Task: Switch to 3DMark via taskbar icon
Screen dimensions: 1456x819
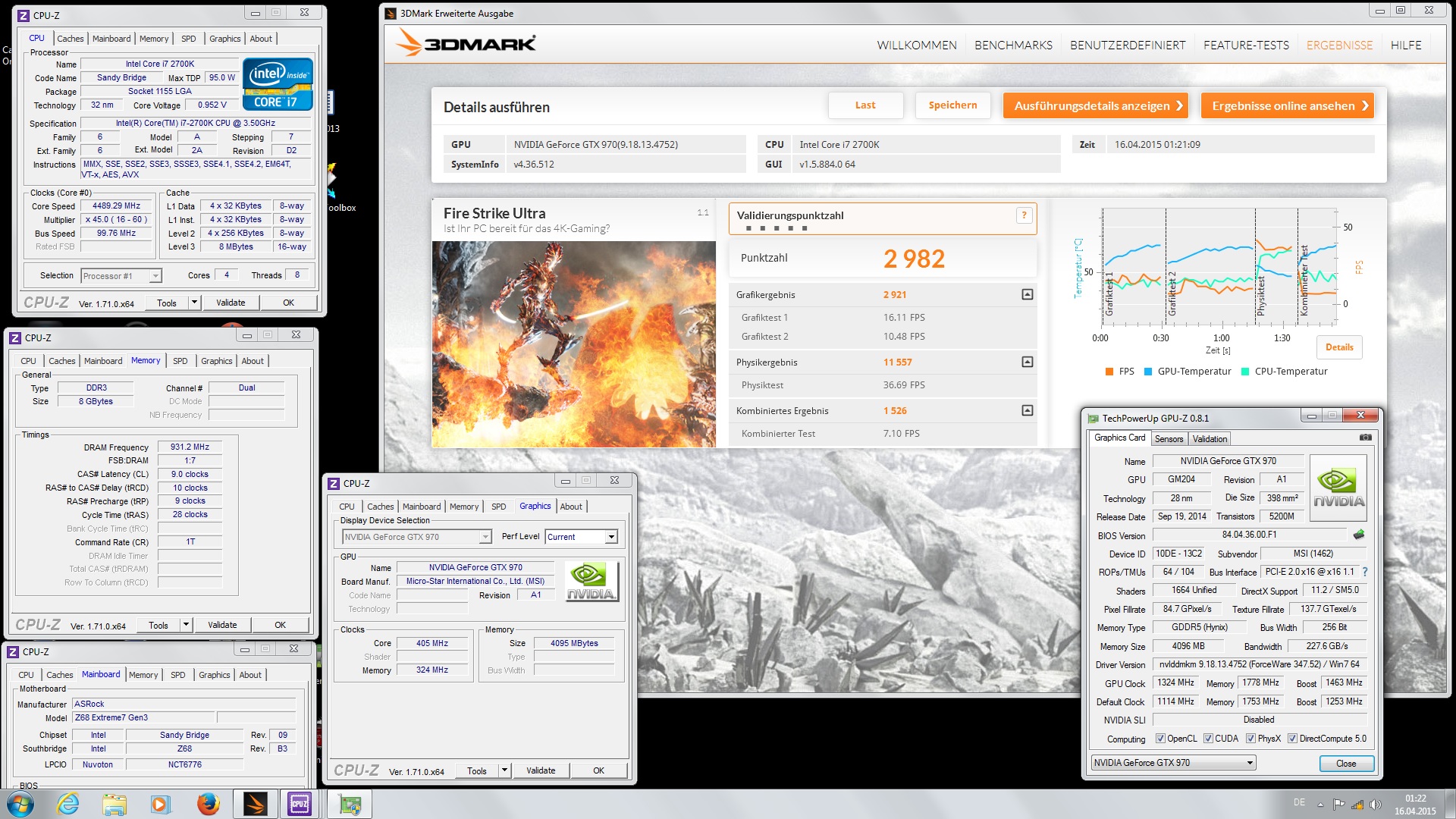Action: click(x=256, y=804)
